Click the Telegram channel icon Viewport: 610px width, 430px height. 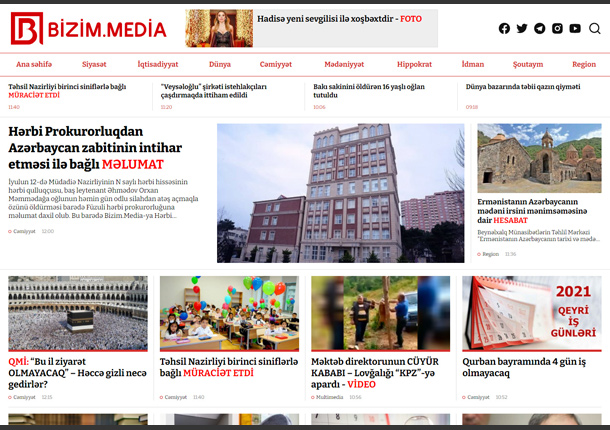[x=539, y=29]
